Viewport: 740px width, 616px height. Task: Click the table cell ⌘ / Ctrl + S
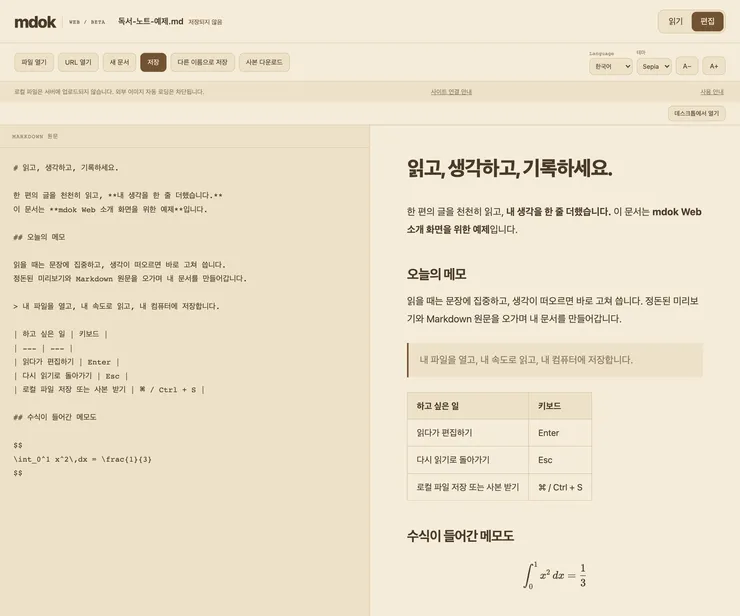coord(560,487)
